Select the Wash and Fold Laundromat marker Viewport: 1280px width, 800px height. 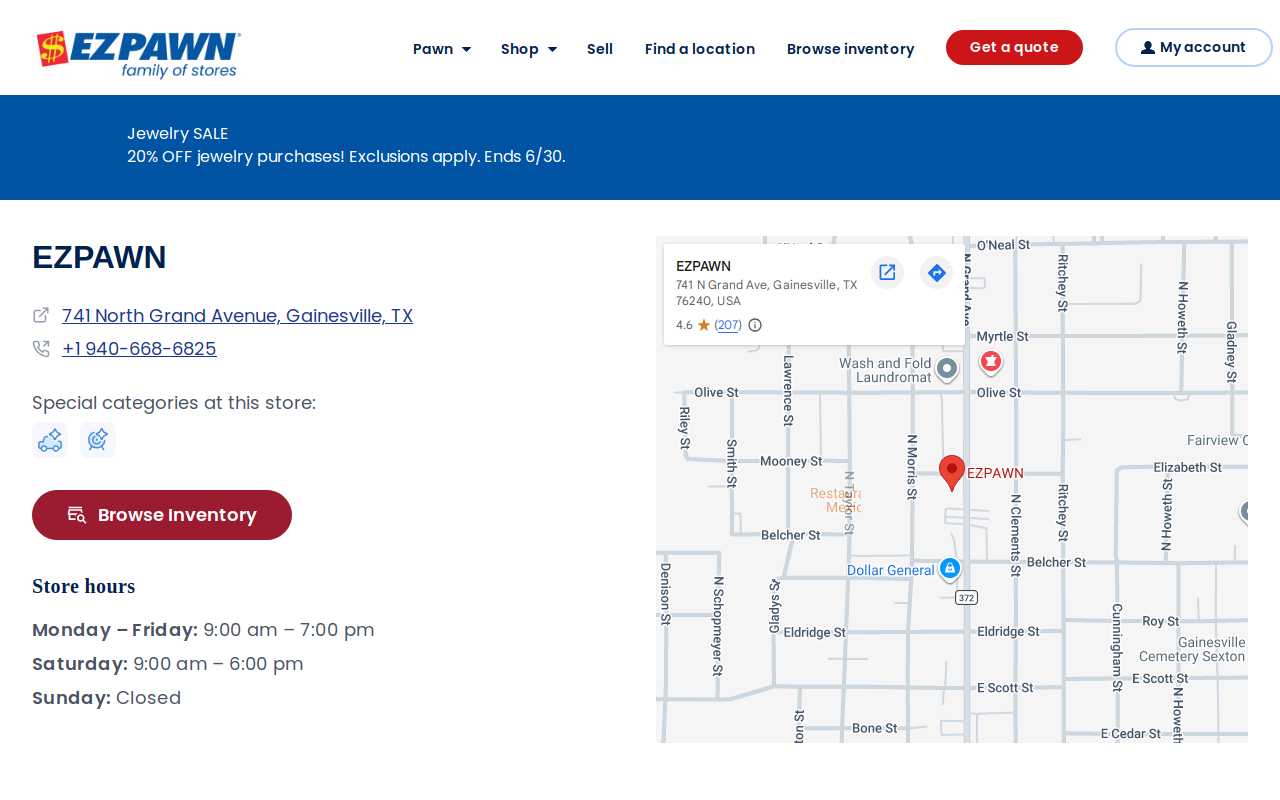[947, 370]
